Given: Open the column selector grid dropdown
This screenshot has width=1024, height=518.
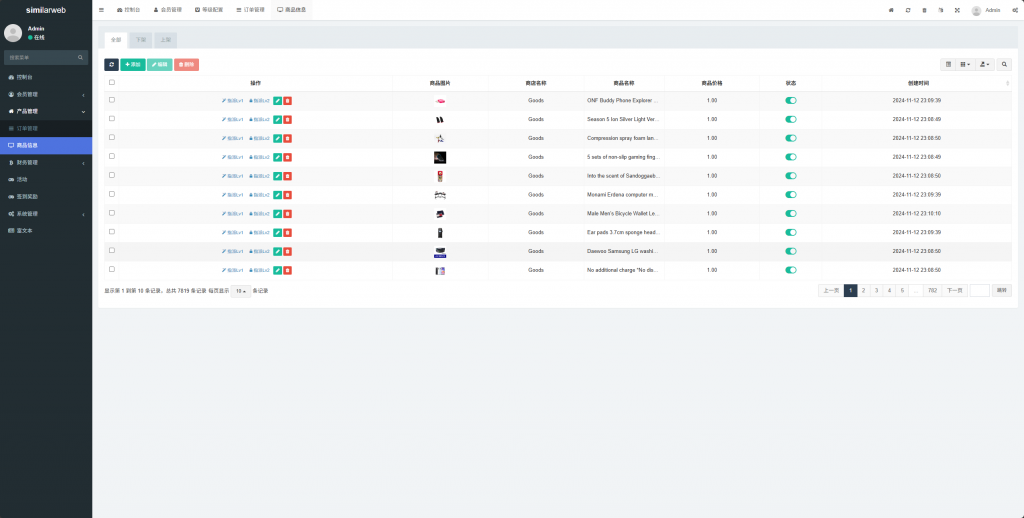Looking at the screenshot, I should coord(965,64).
